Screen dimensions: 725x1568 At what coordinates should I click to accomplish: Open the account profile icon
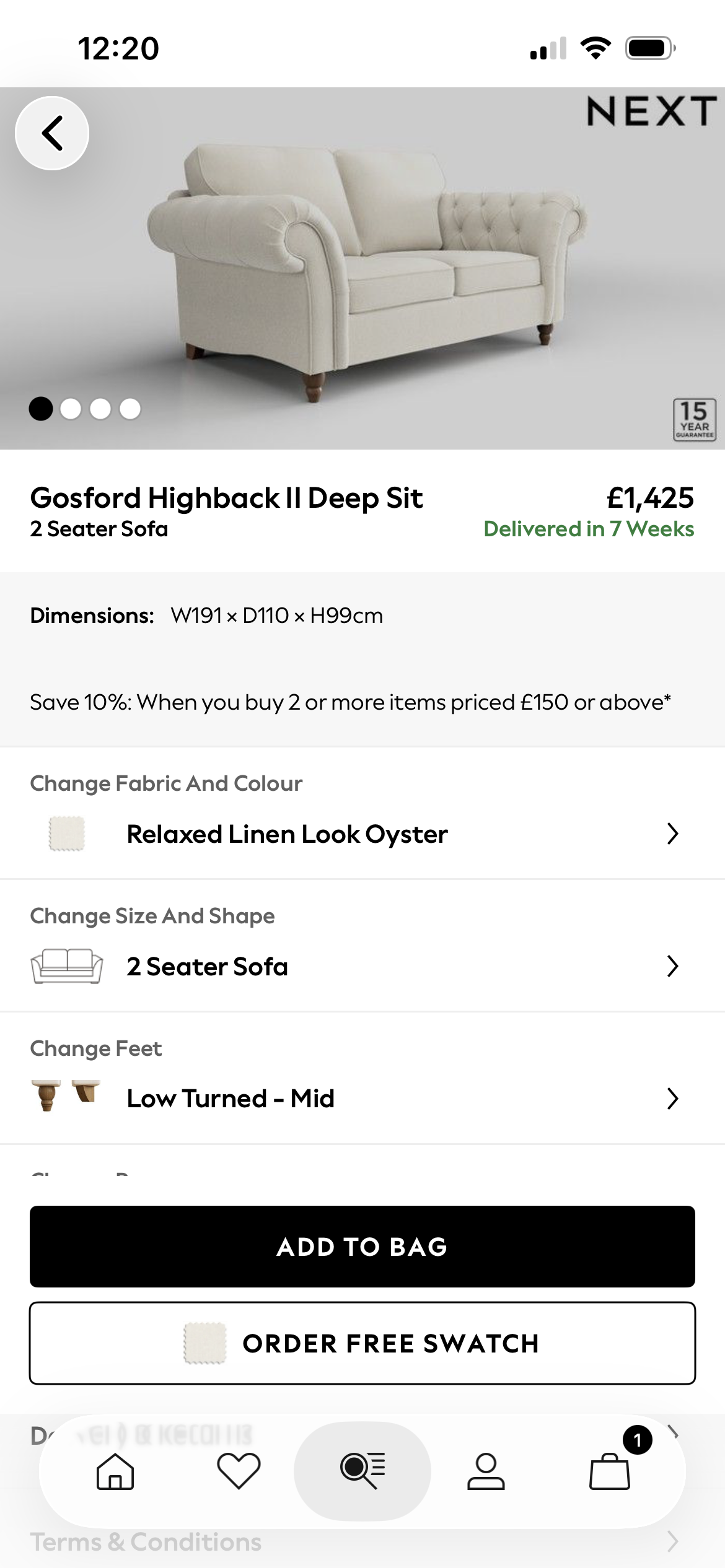pos(486,1471)
